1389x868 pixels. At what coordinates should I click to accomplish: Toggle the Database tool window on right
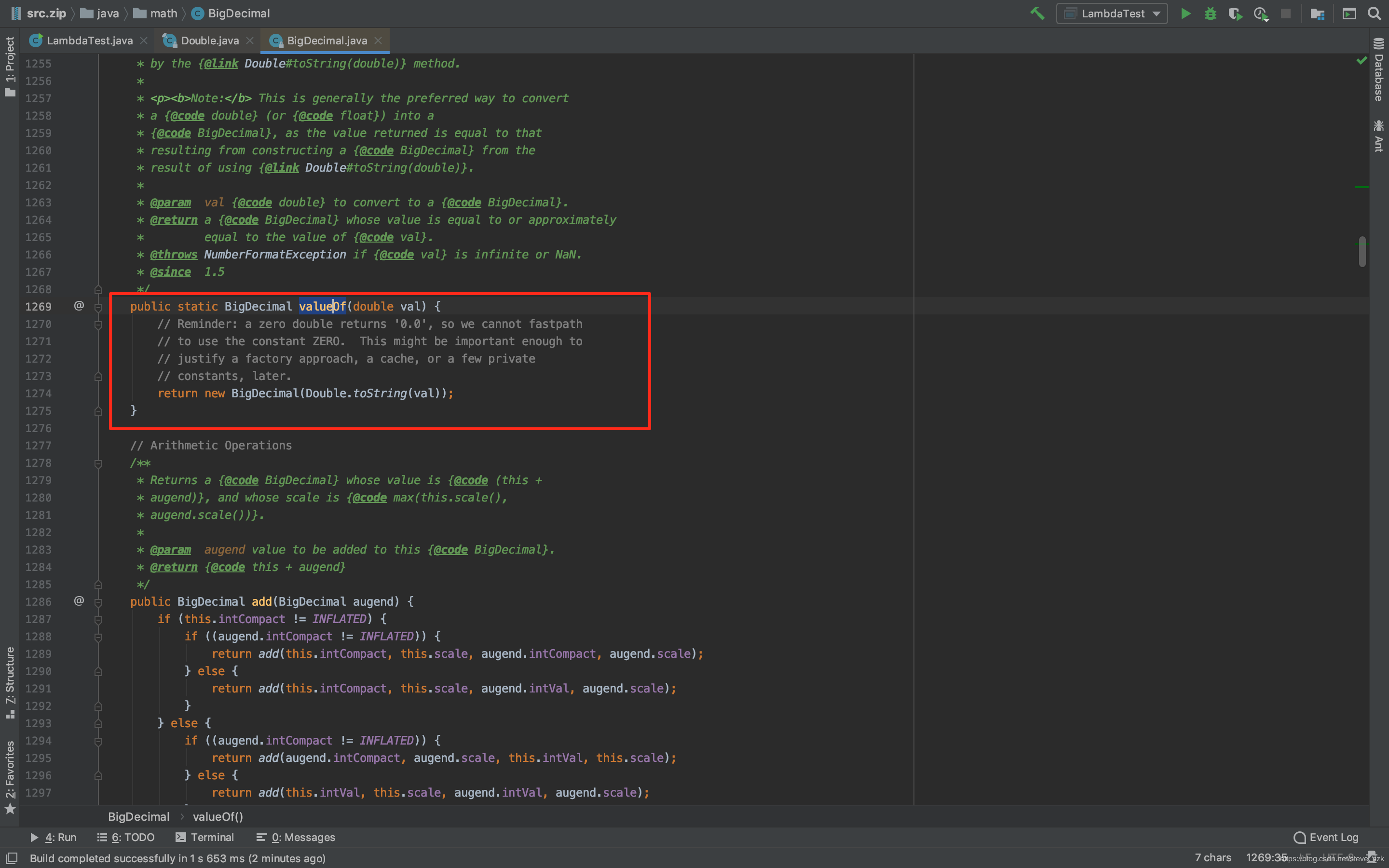(x=1379, y=70)
